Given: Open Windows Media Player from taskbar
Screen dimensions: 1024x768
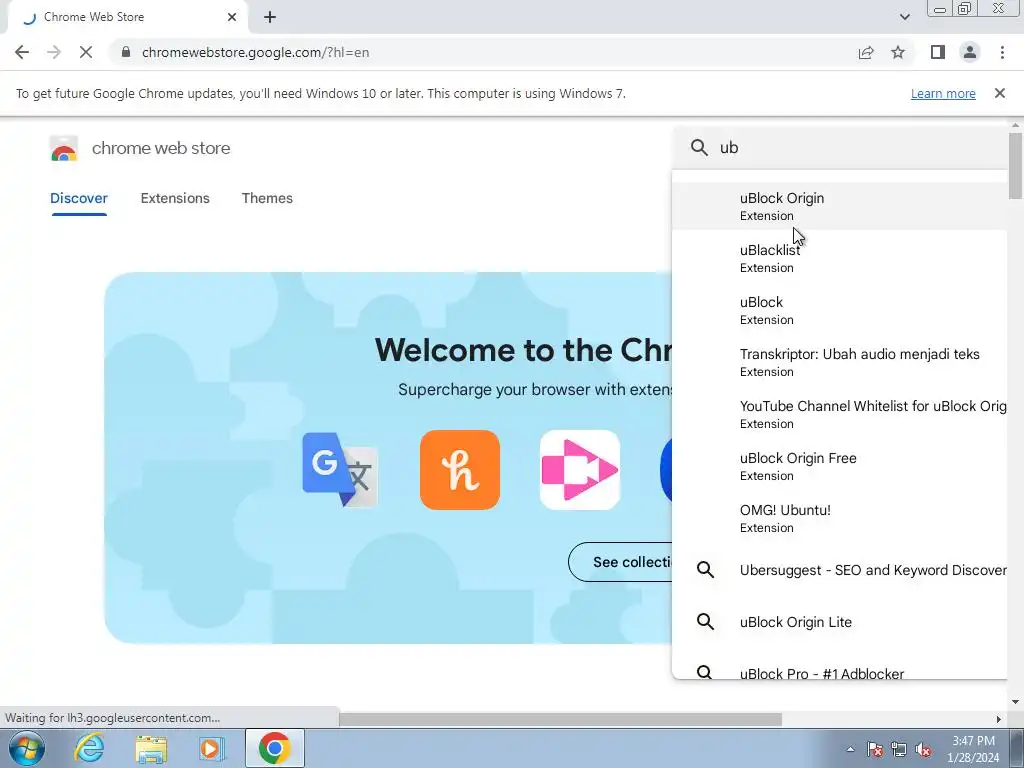Looking at the screenshot, I should click(212, 748).
